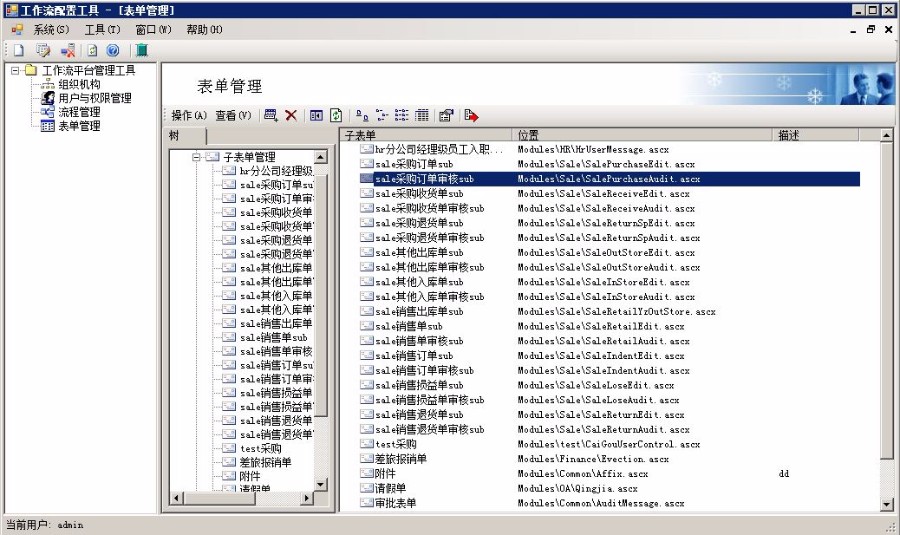This screenshot has height=535, width=900.
Task: Open 用户与权限管理 in the navigation tree
Action: pos(95,98)
